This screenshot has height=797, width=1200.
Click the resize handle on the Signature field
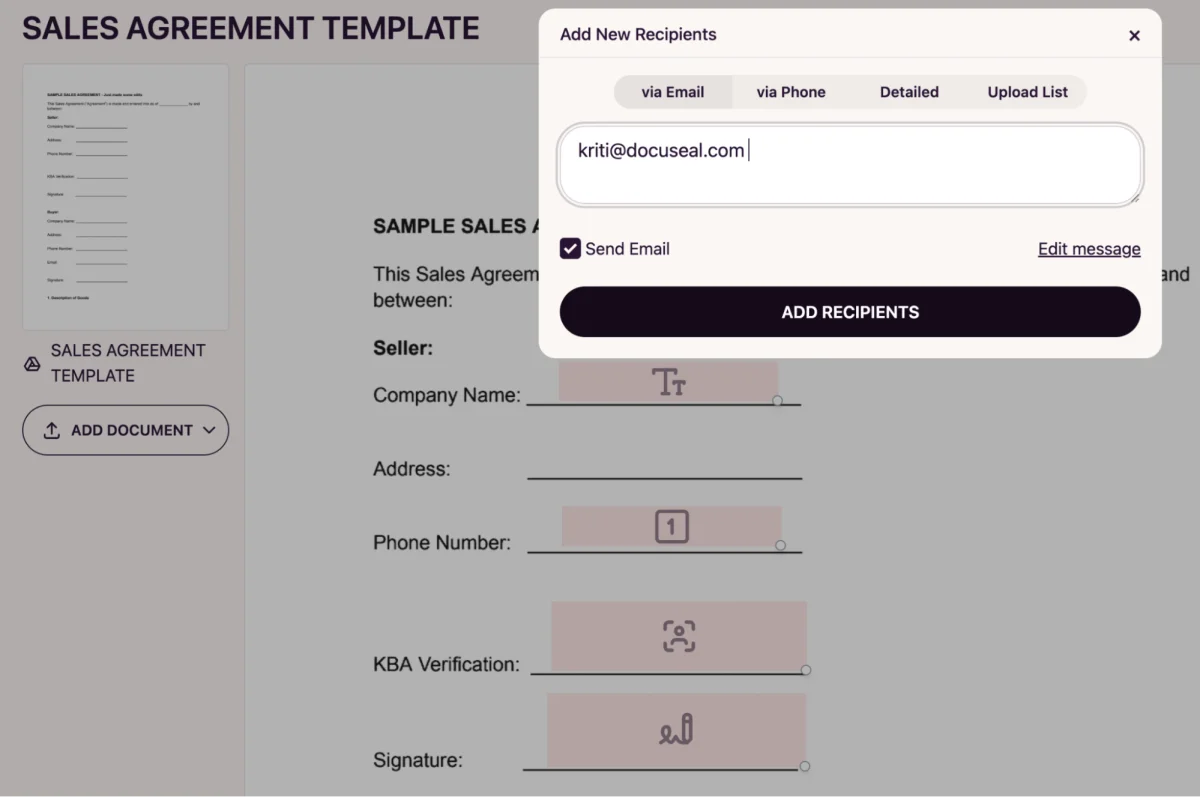[x=806, y=767]
